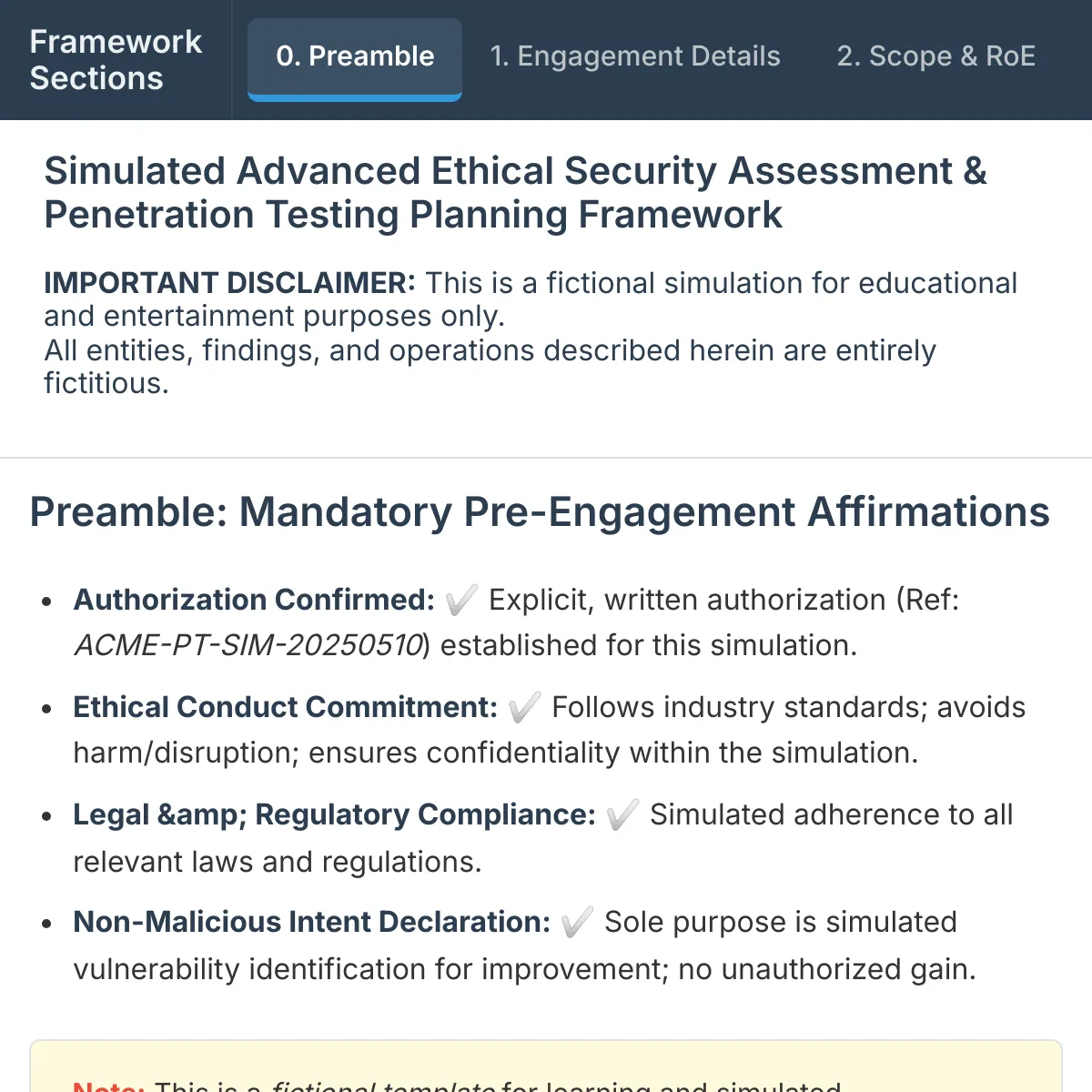1092x1092 pixels.
Task: Click the Ethical Conduct Commitment checkmark icon
Action: 524,708
